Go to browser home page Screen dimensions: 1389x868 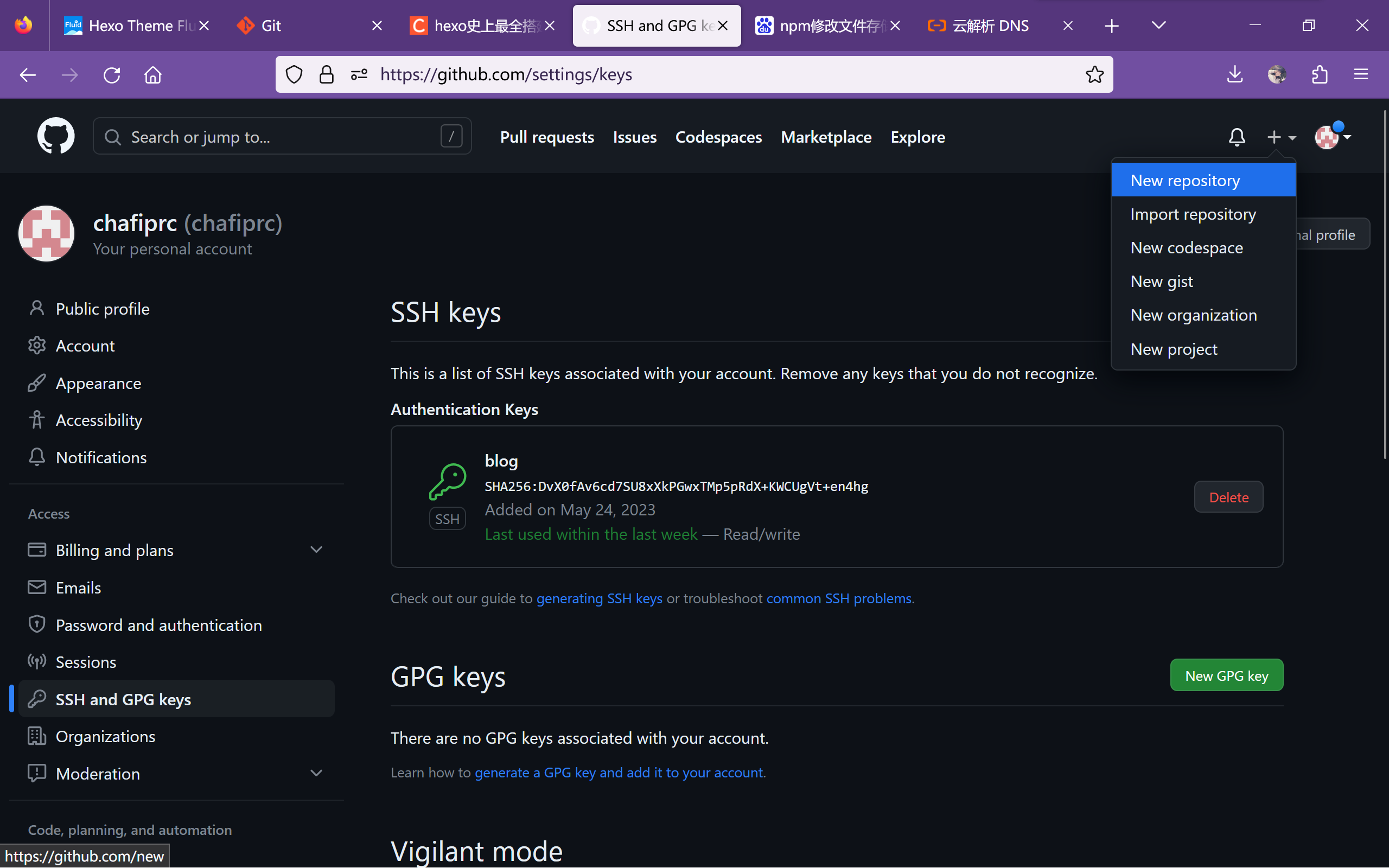[x=152, y=75]
